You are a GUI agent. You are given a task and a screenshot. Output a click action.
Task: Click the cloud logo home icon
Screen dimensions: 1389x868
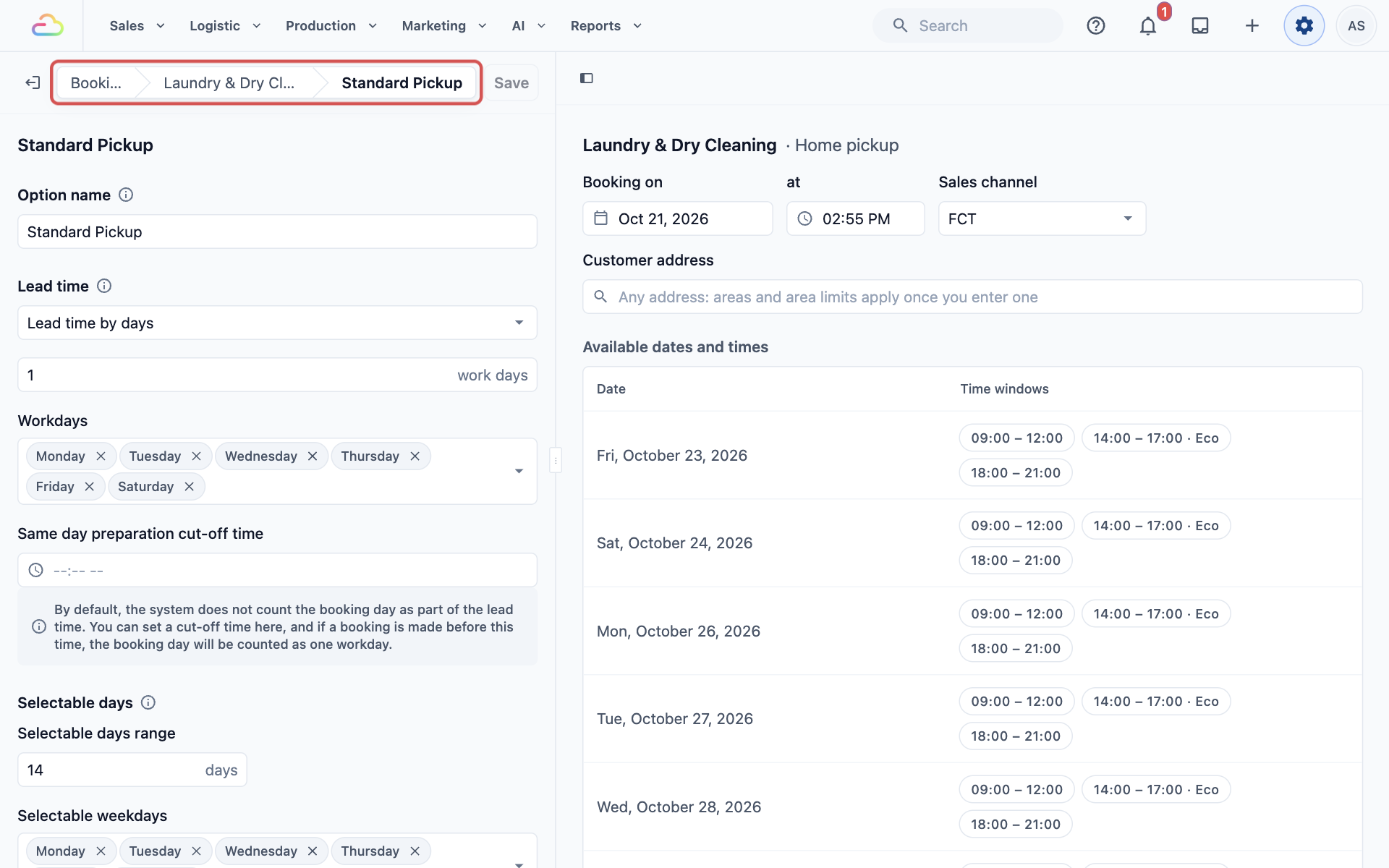(x=48, y=25)
